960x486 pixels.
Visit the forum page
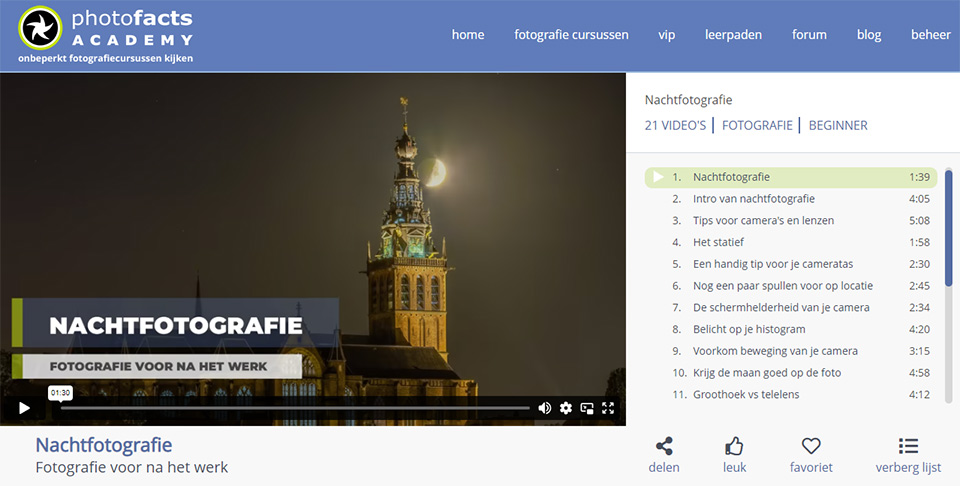(x=809, y=35)
